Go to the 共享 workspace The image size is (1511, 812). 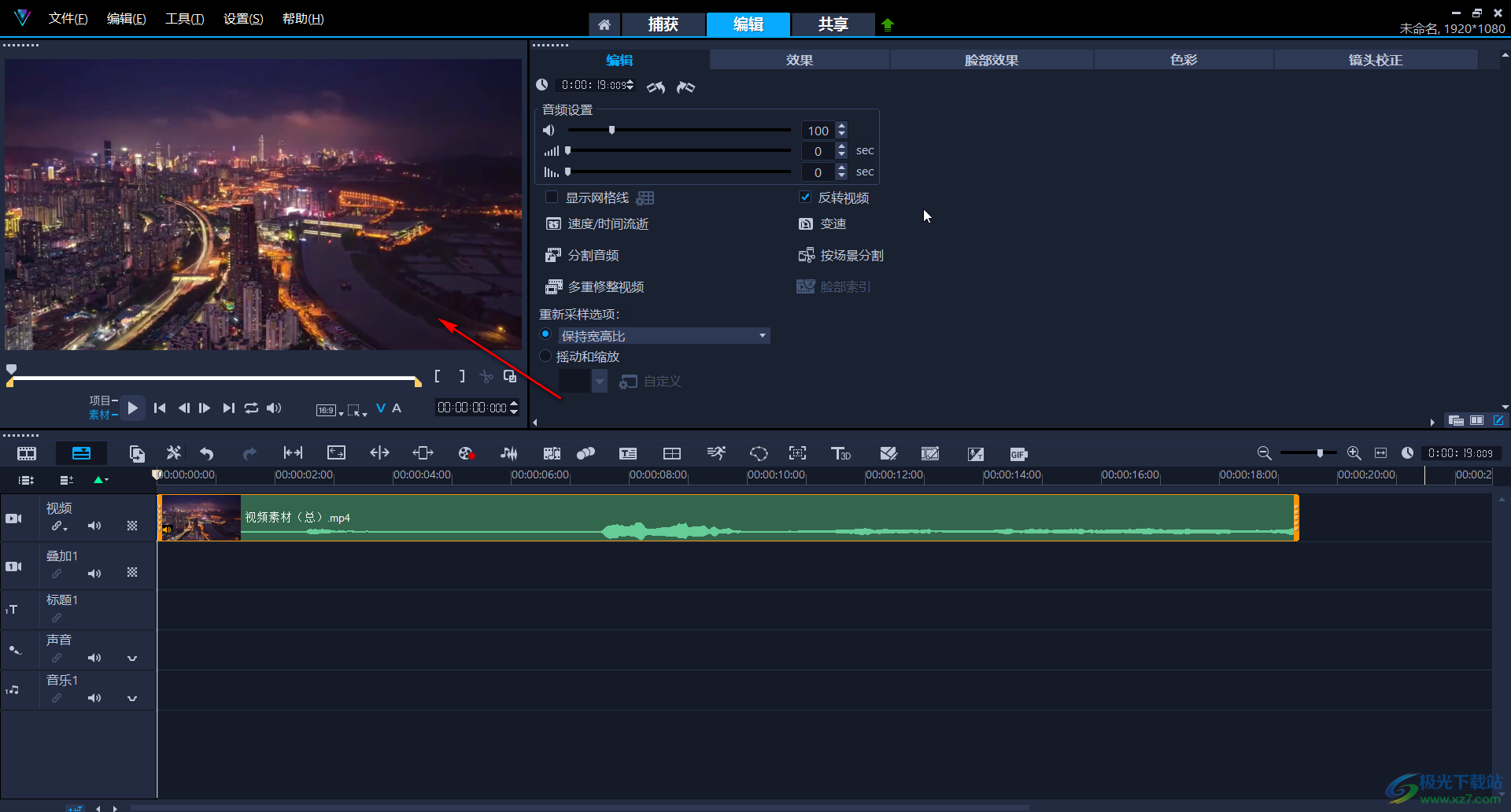click(x=833, y=24)
